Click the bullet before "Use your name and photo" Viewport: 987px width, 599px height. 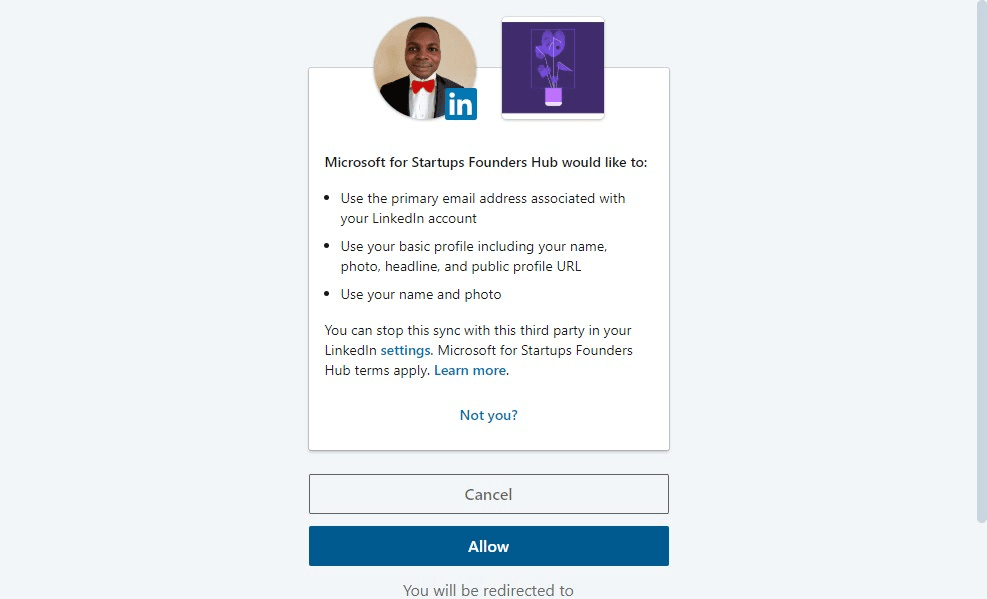tap(327, 294)
